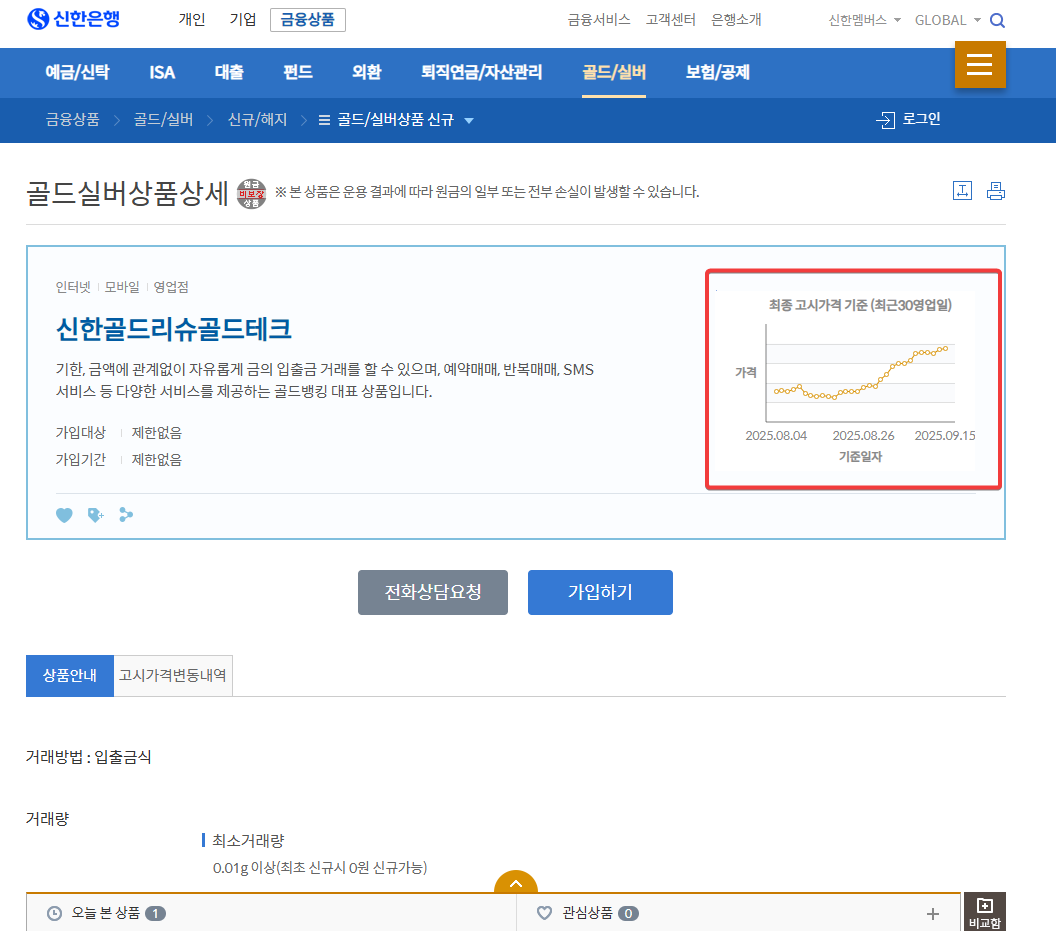Click the plus icon beside 관심상품

pos(933,914)
